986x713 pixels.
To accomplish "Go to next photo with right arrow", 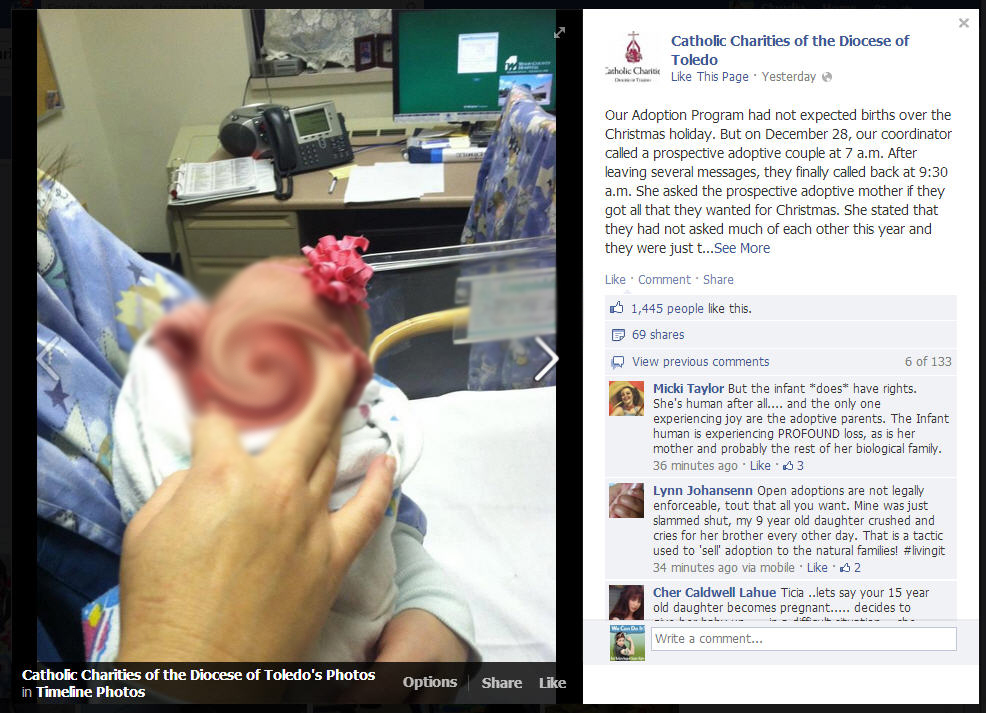I will (546, 359).
